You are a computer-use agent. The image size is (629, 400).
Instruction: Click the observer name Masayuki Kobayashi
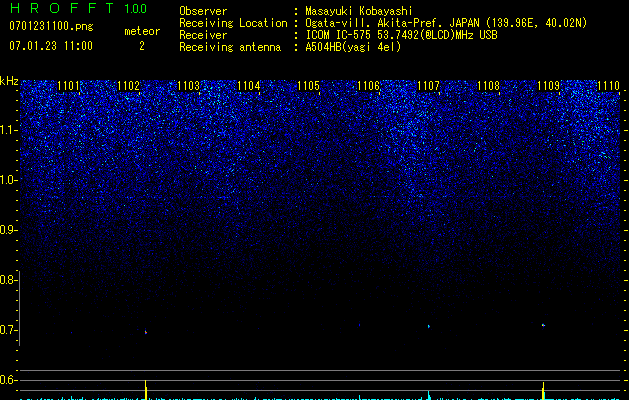359,11
